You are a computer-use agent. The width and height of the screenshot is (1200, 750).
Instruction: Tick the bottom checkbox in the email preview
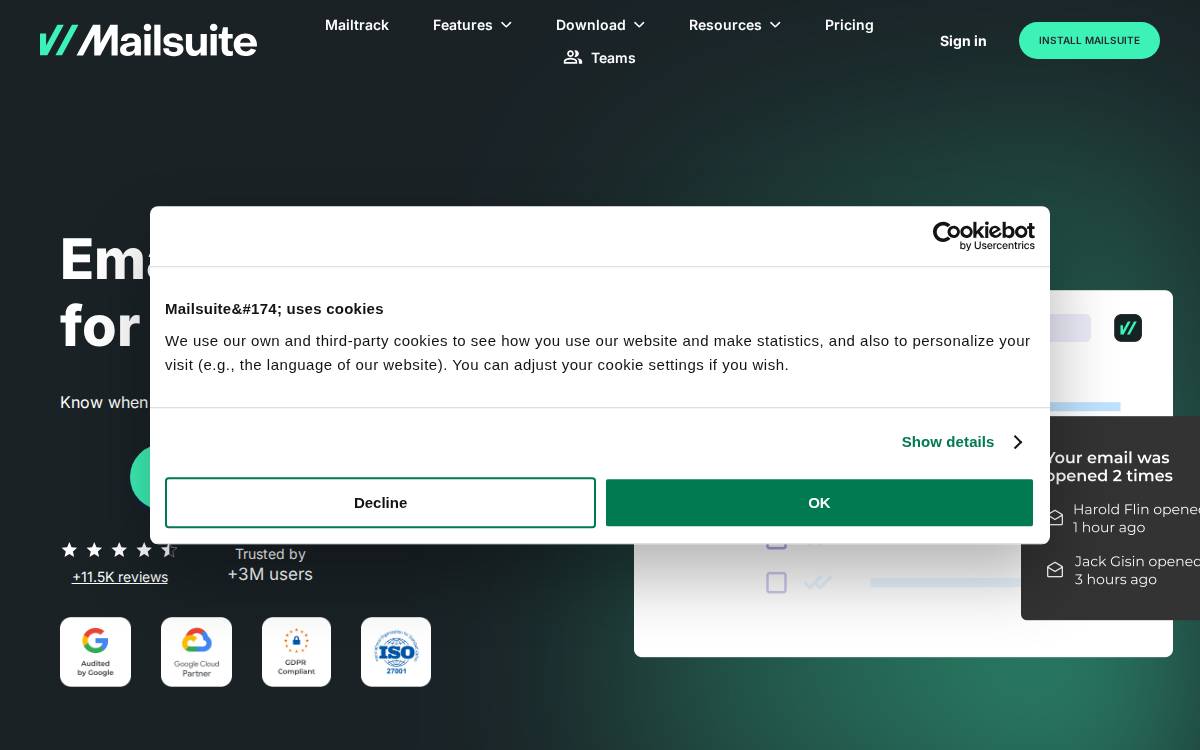click(x=776, y=582)
